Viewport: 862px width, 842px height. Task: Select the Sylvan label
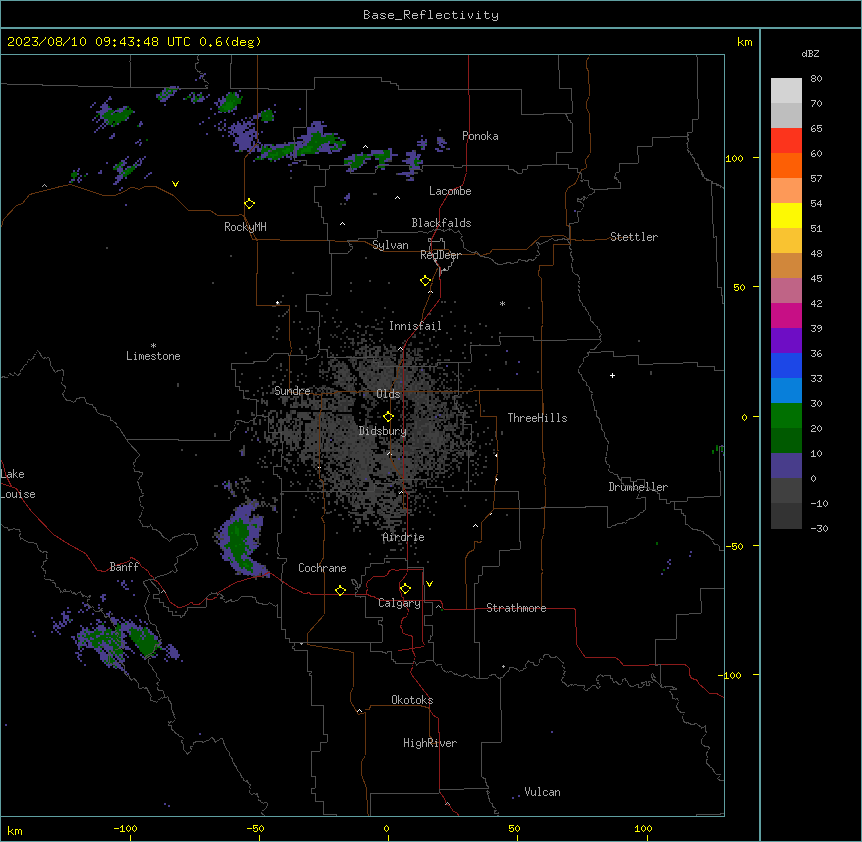pyautogui.click(x=390, y=245)
